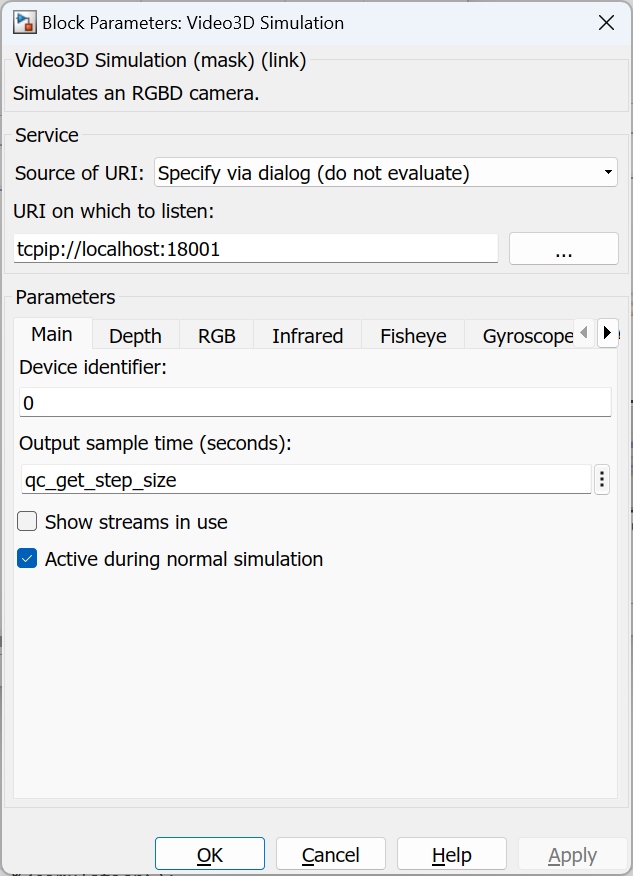633x876 pixels.
Task: Click the Apply button
Action: (x=572, y=854)
